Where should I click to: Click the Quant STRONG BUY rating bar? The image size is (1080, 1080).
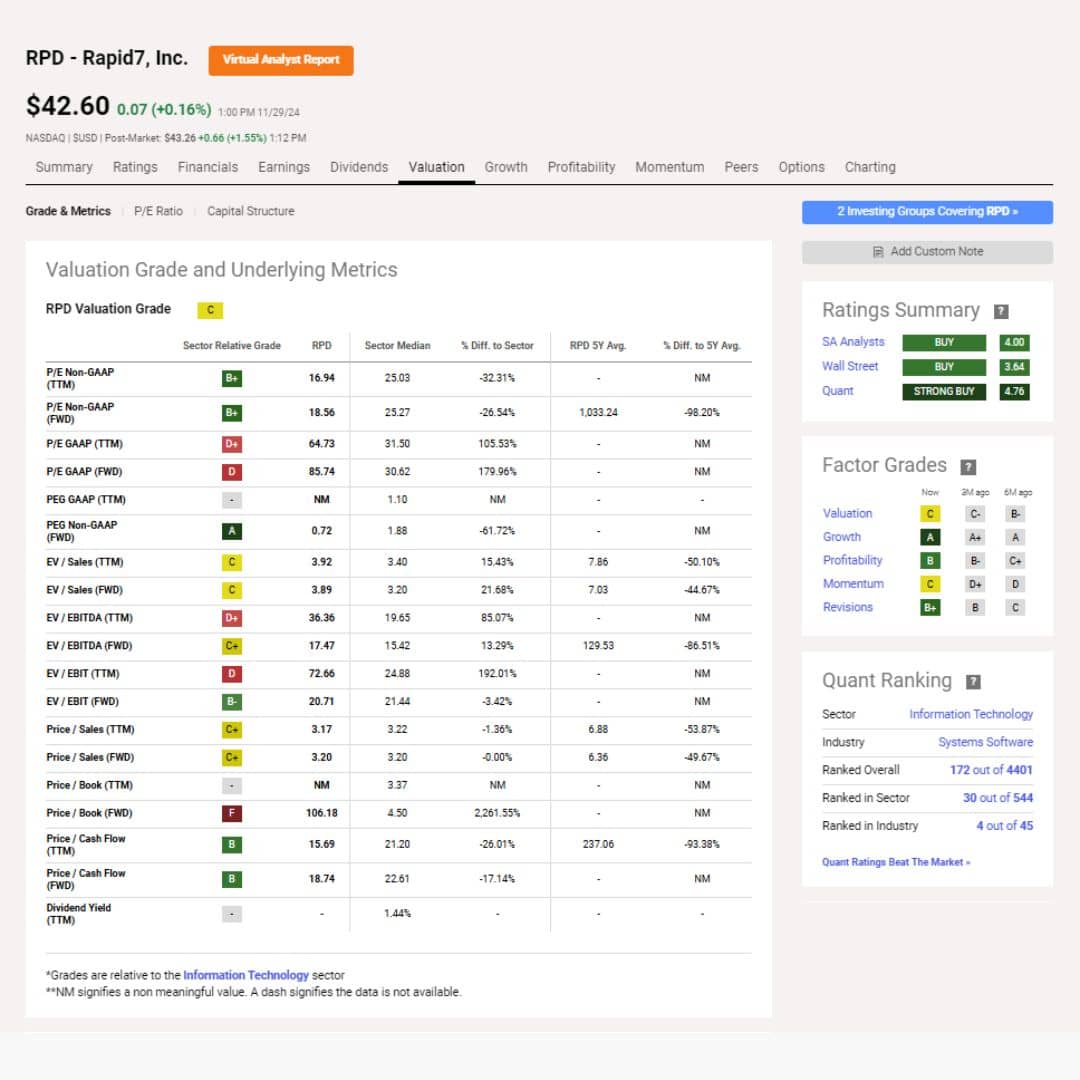click(x=944, y=392)
